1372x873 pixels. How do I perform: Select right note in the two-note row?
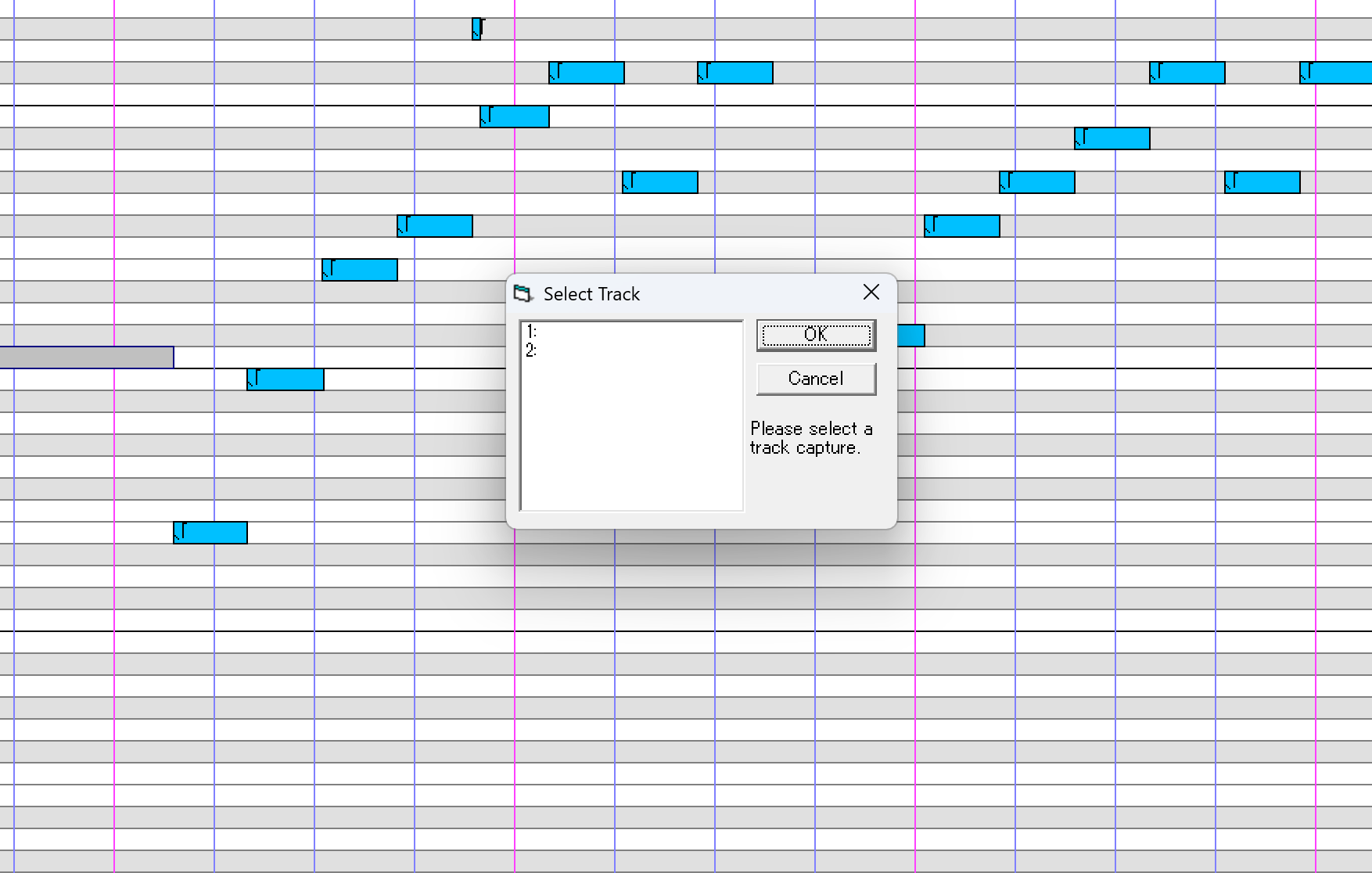(x=962, y=226)
